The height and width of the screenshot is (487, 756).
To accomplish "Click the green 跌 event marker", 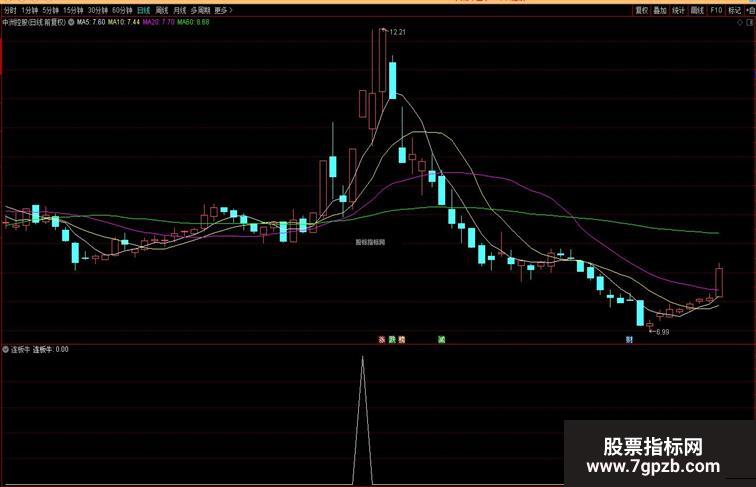I will (392, 339).
